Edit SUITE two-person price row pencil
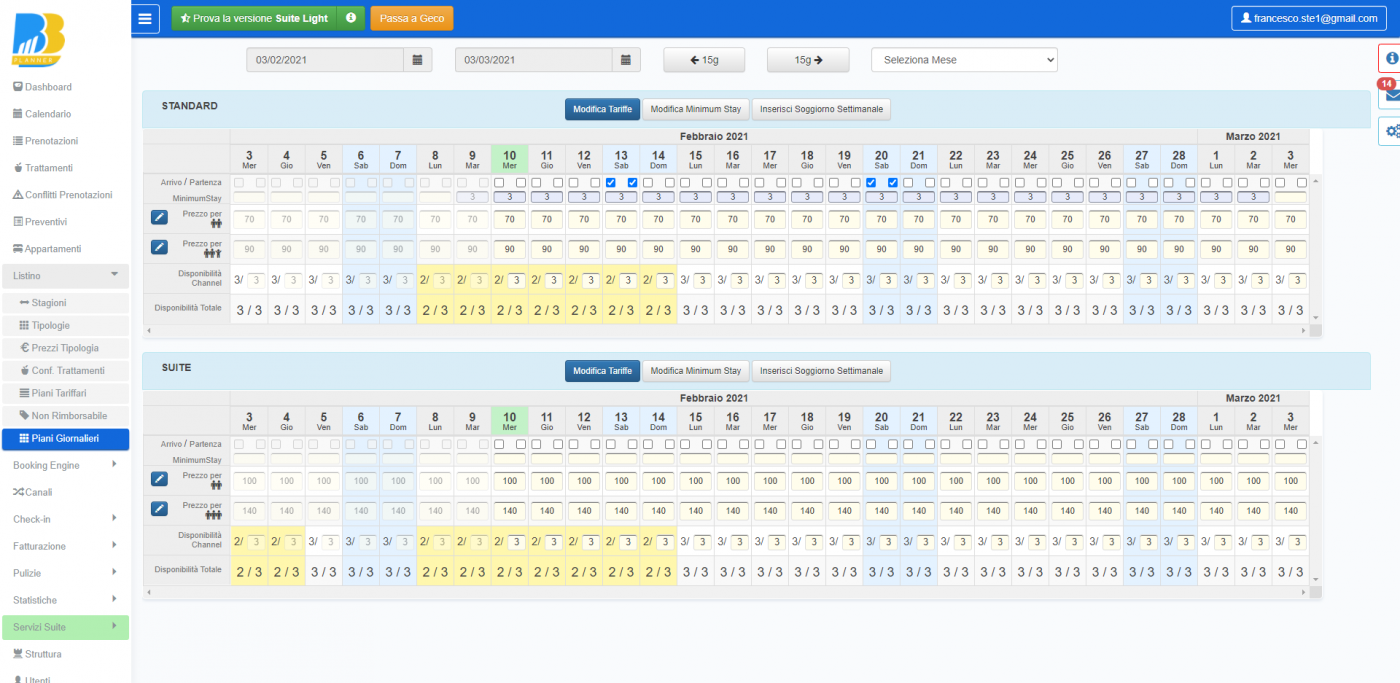 (159, 480)
